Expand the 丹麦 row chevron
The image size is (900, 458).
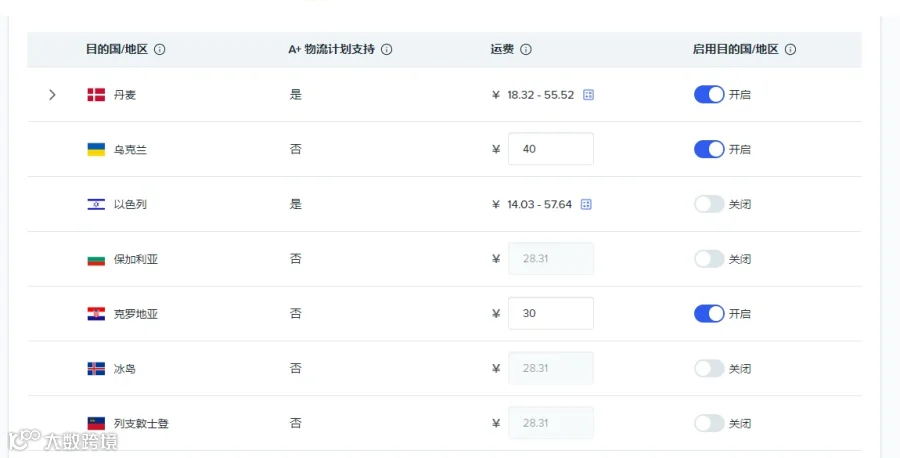click(x=52, y=95)
